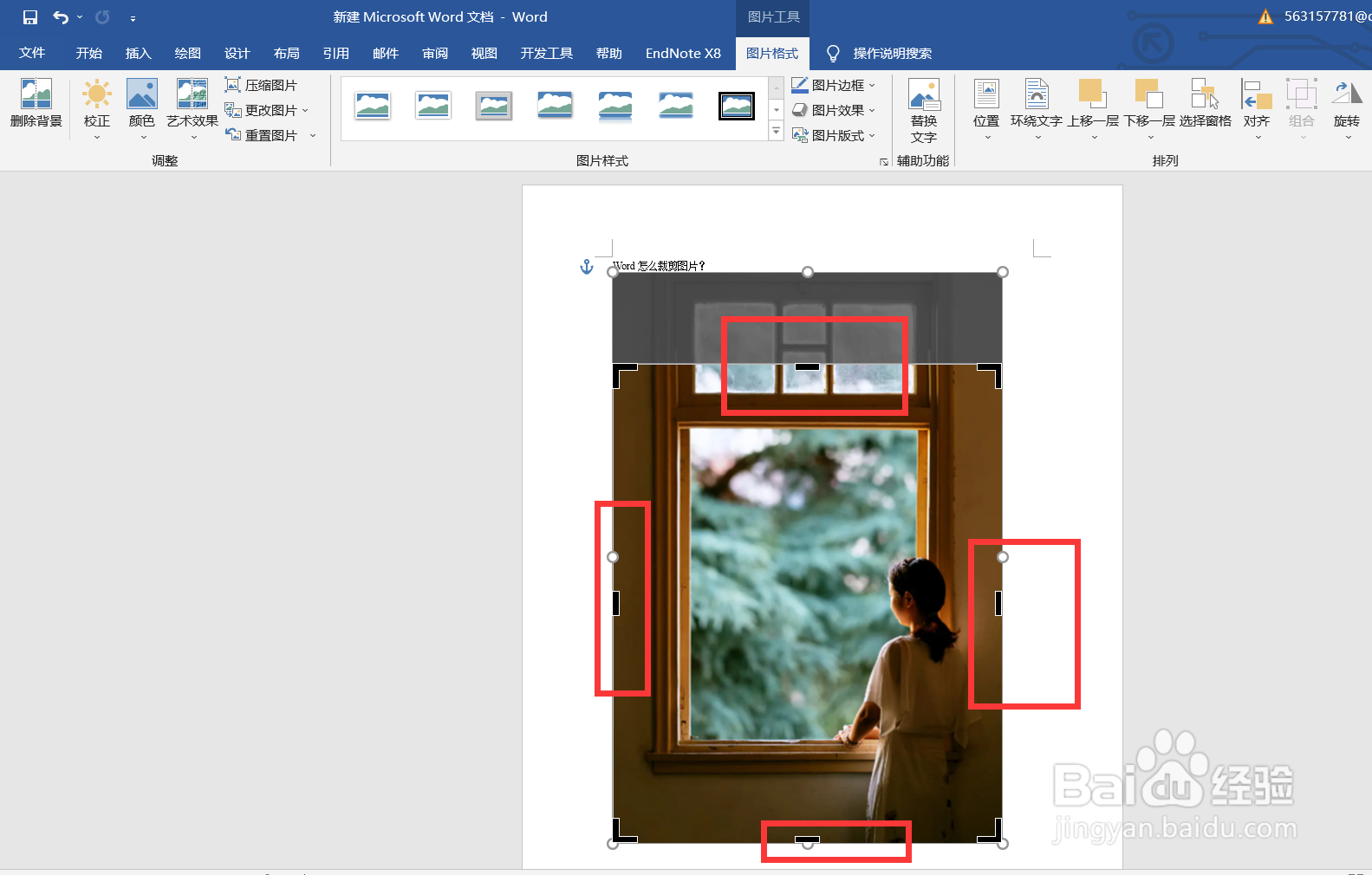This screenshot has height=875, width=1372.
Task: Open the EndNote X8 tab
Action: tap(683, 53)
